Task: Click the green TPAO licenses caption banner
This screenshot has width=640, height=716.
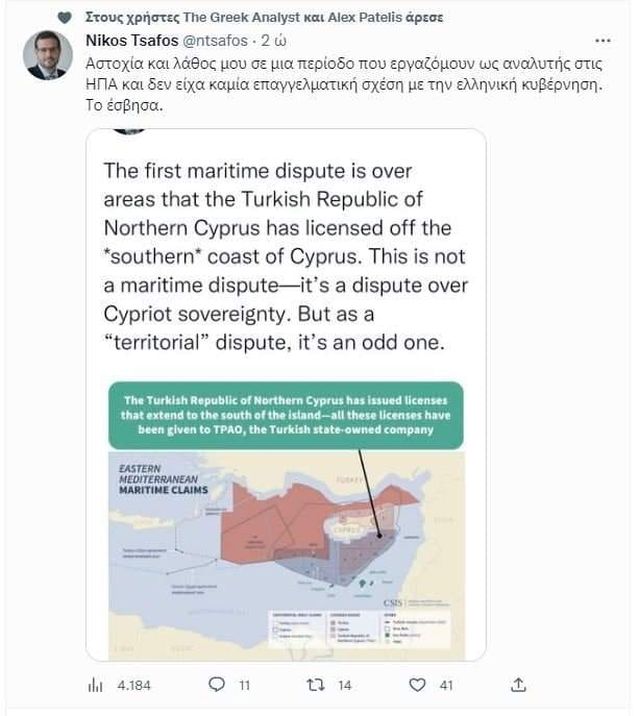Action: tap(285, 413)
